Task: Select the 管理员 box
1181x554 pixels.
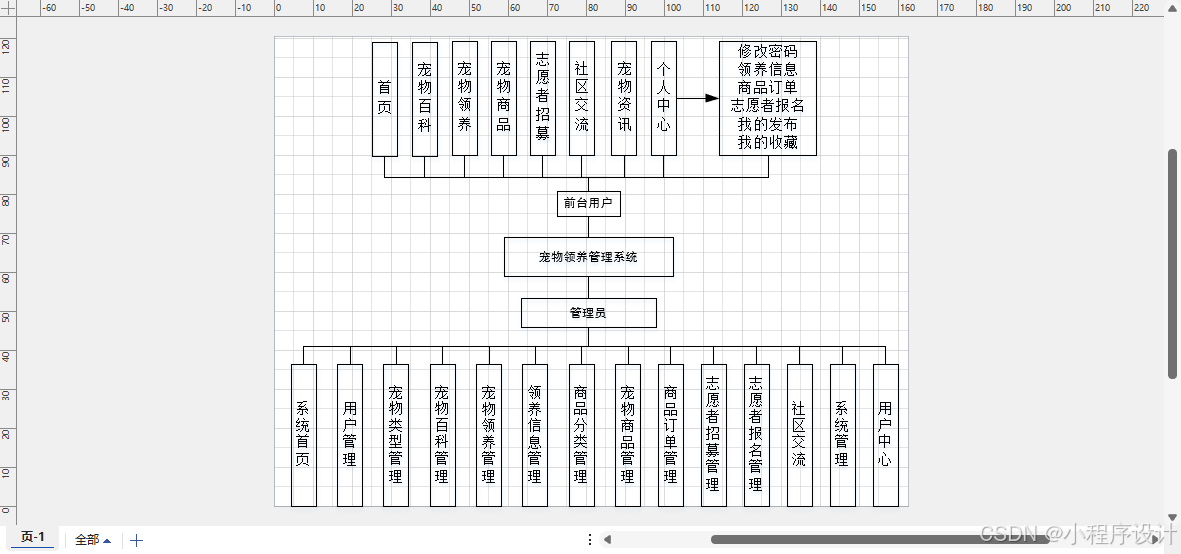Action: point(589,313)
